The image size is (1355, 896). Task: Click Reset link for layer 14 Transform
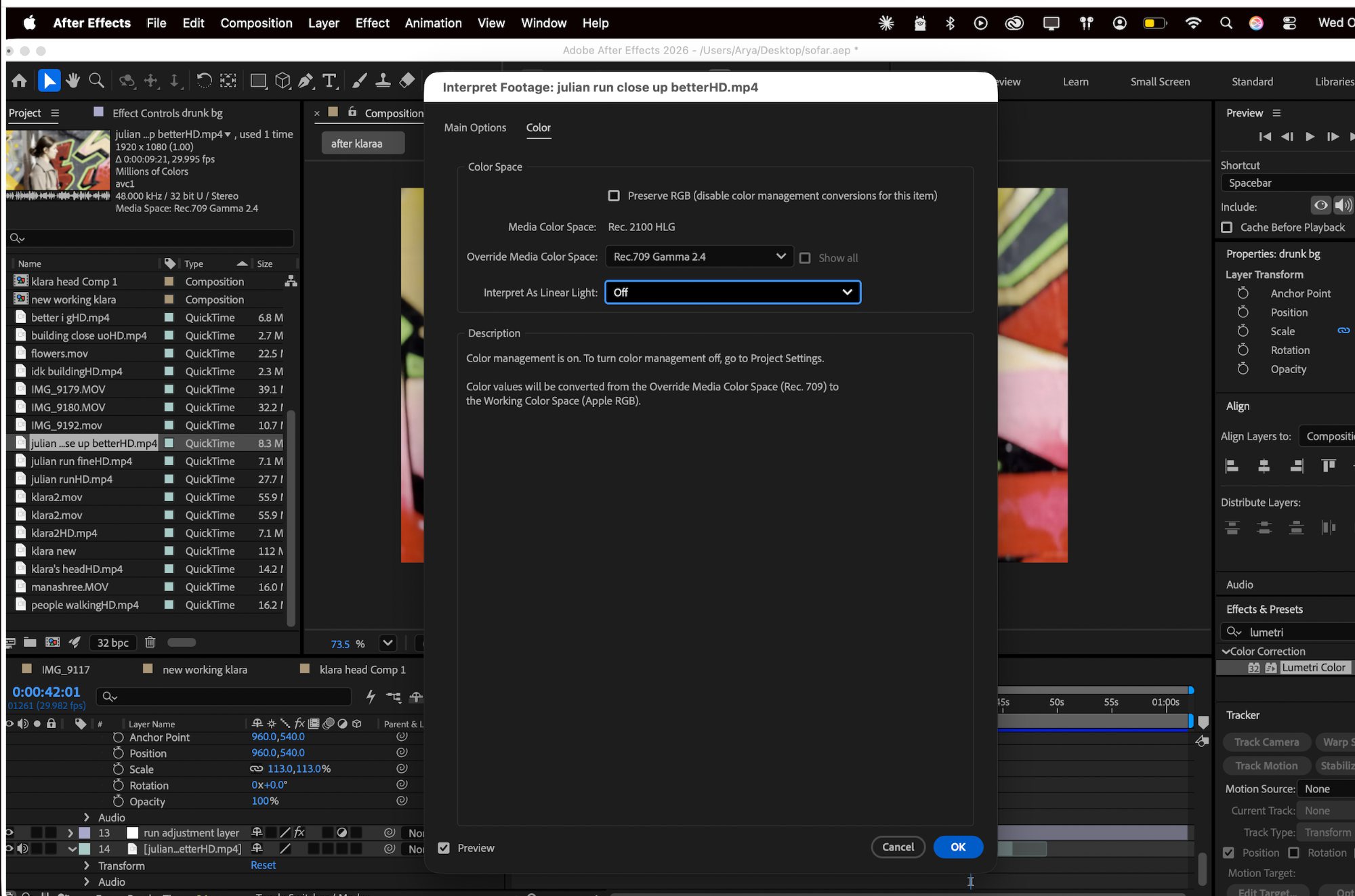(263, 865)
